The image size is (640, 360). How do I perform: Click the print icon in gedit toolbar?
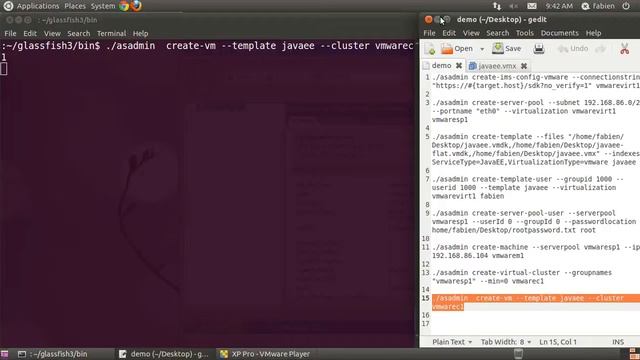[539, 49]
